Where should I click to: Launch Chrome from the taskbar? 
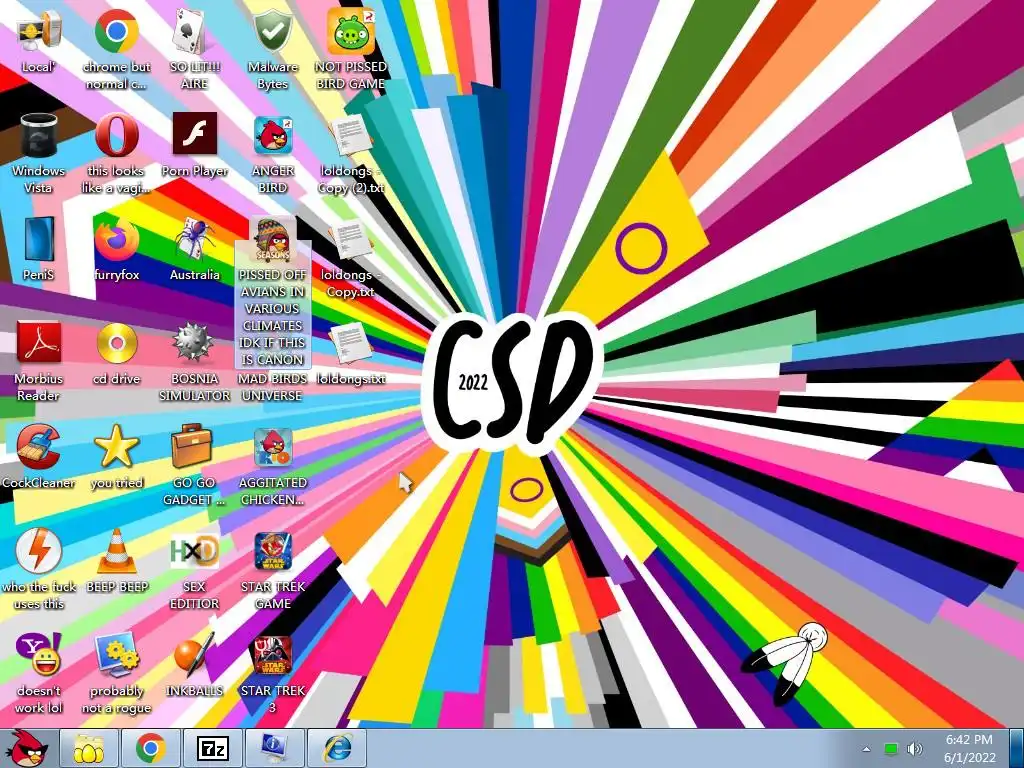coord(150,749)
